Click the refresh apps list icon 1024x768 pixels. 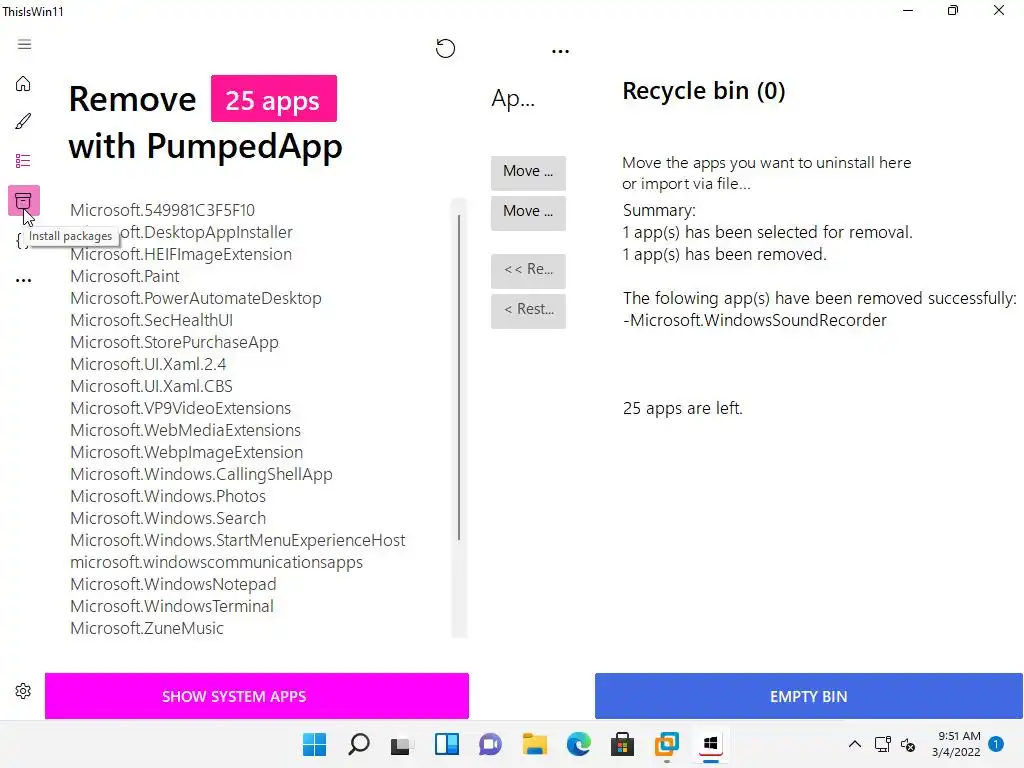pyautogui.click(x=445, y=48)
